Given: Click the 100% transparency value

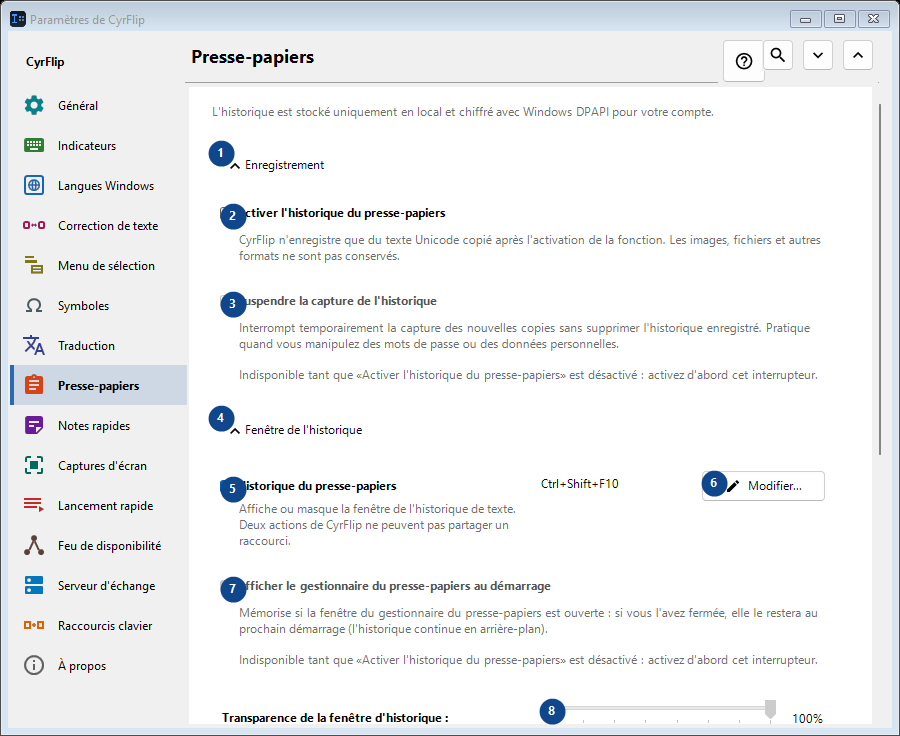Looking at the screenshot, I should [807, 718].
